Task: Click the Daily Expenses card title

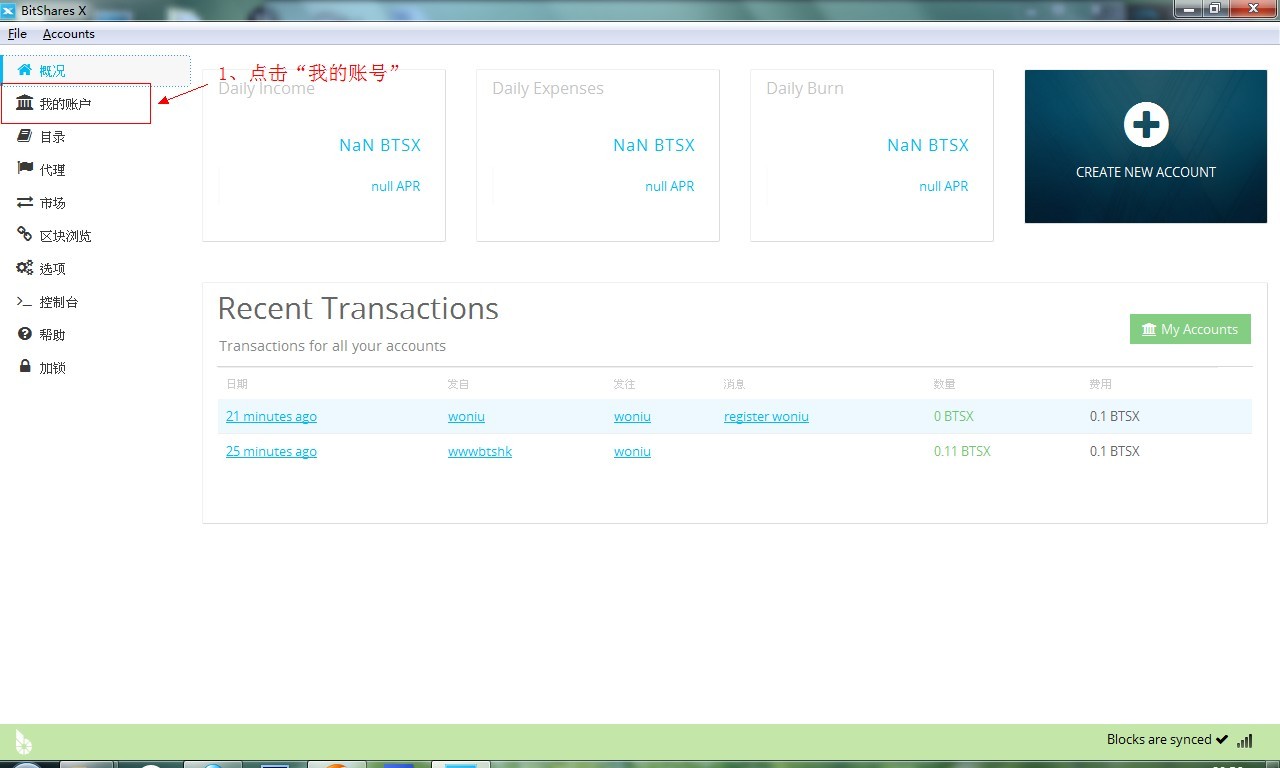Action: click(x=548, y=89)
